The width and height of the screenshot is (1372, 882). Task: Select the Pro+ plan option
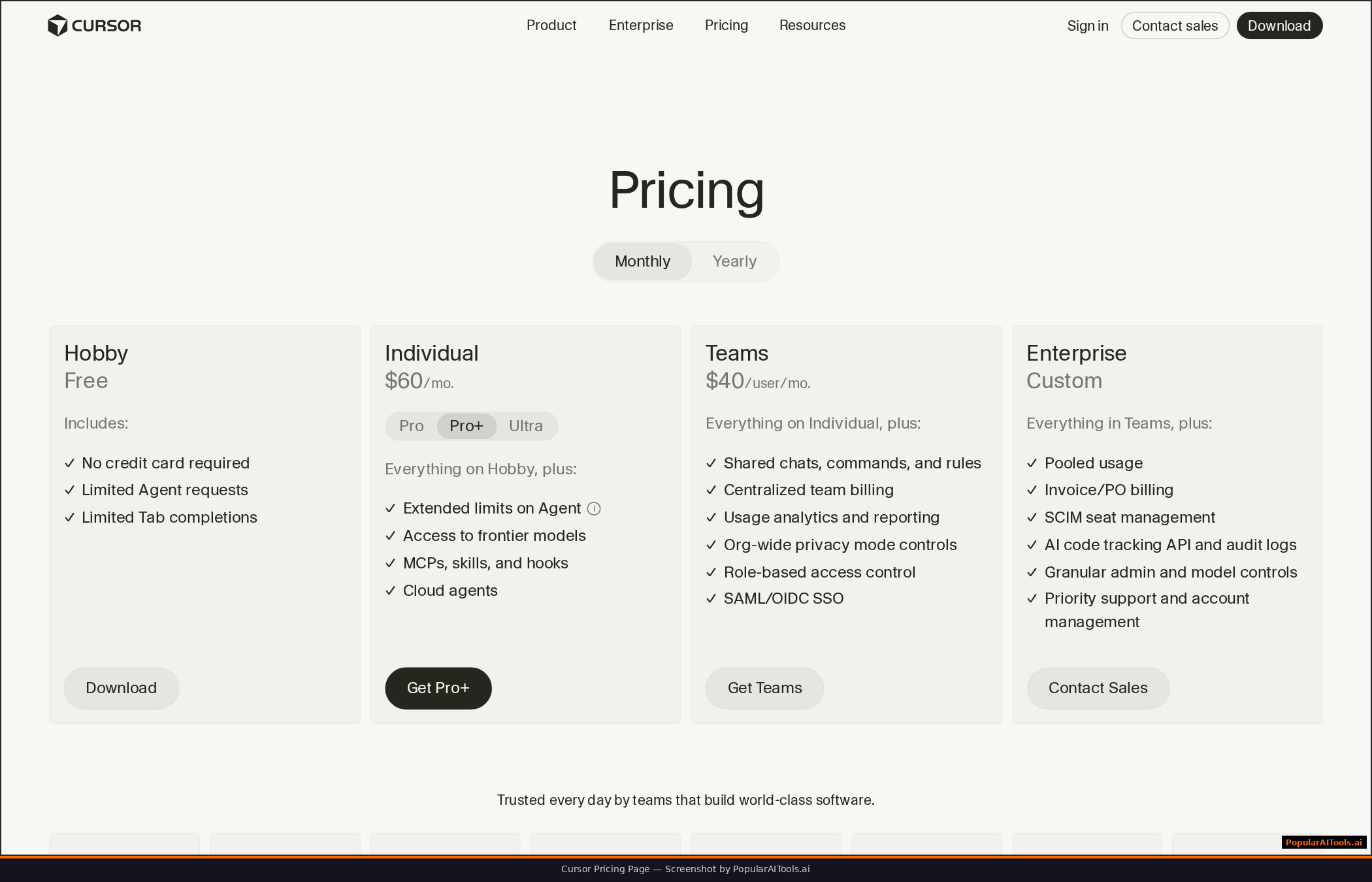tap(466, 426)
